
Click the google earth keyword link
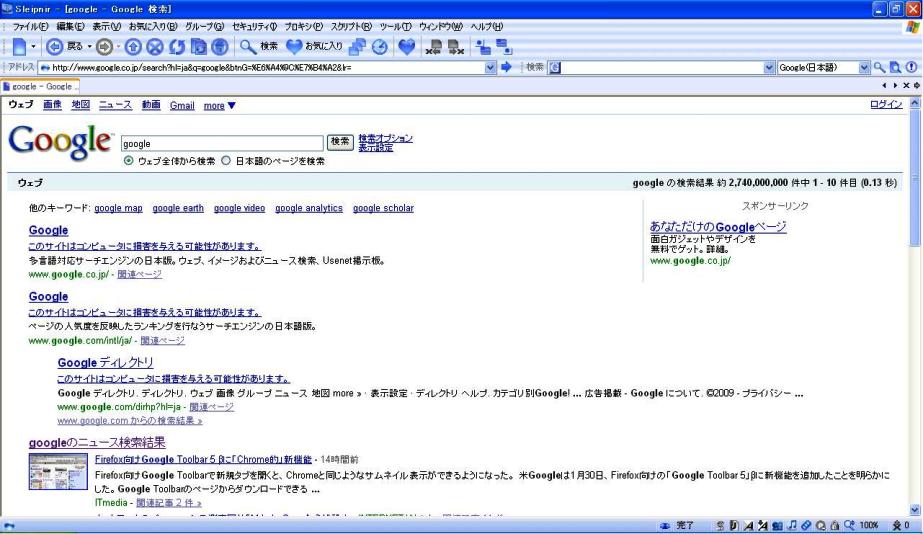click(178, 208)
